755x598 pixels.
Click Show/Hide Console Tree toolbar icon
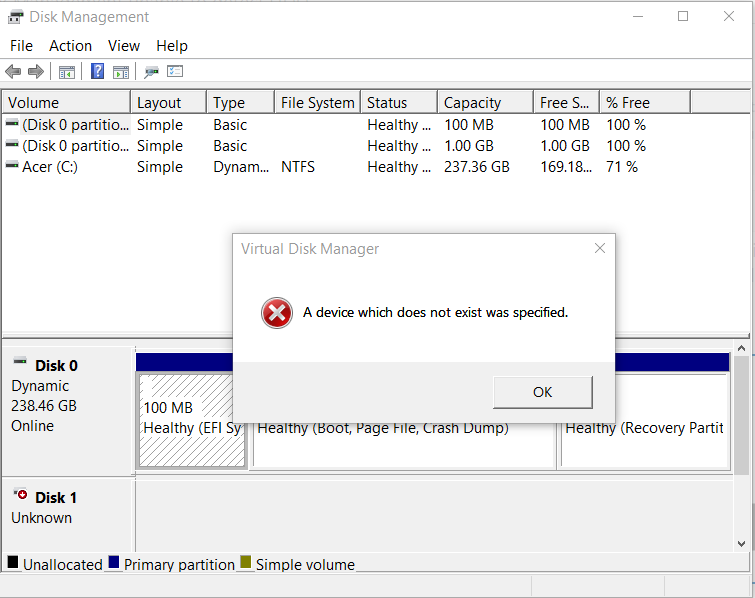click(x=67, y=72)
